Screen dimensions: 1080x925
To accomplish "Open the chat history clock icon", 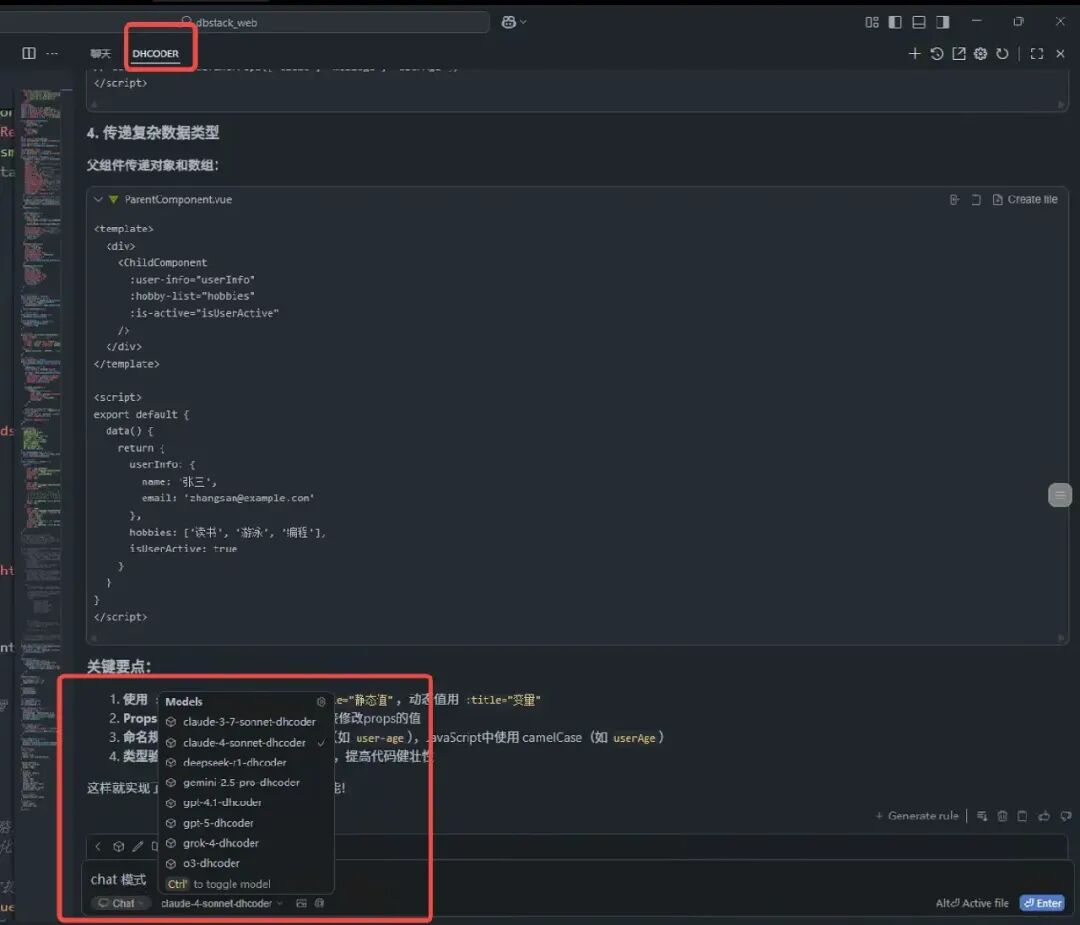I will pos(936,54).
